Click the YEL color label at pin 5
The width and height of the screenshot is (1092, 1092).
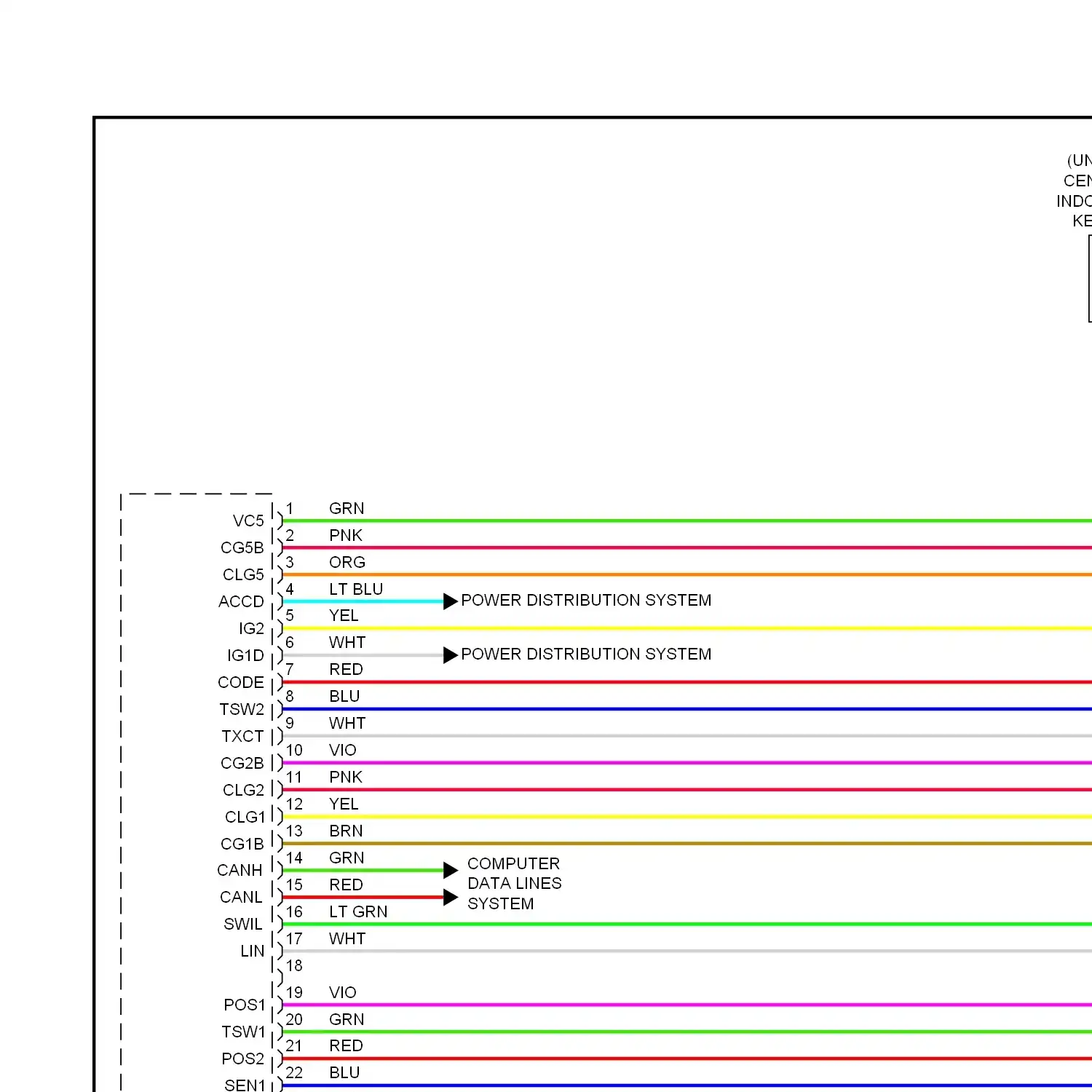[x=344, y=616]
